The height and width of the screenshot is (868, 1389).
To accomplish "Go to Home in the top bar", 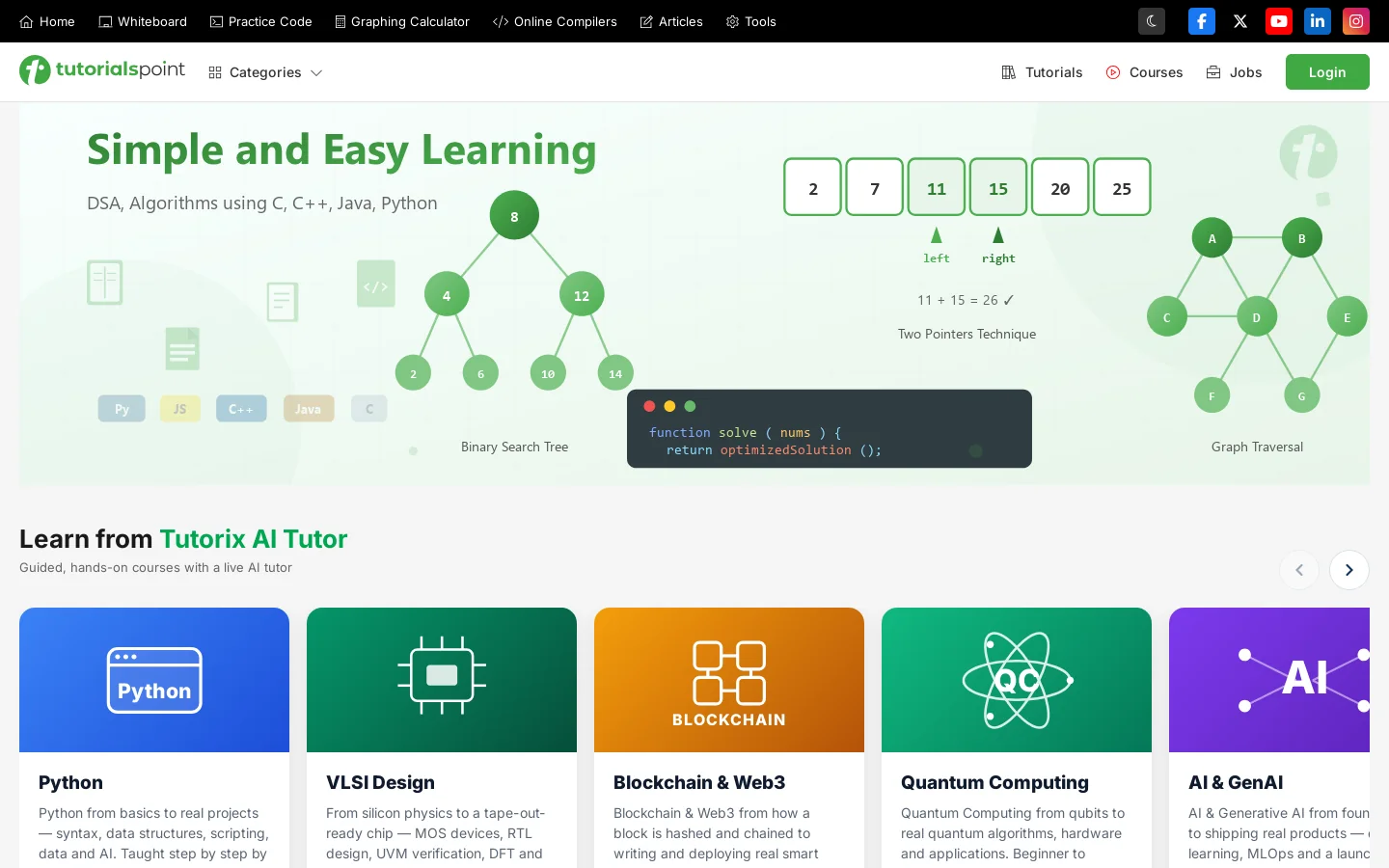I will (x=47, y=21).
